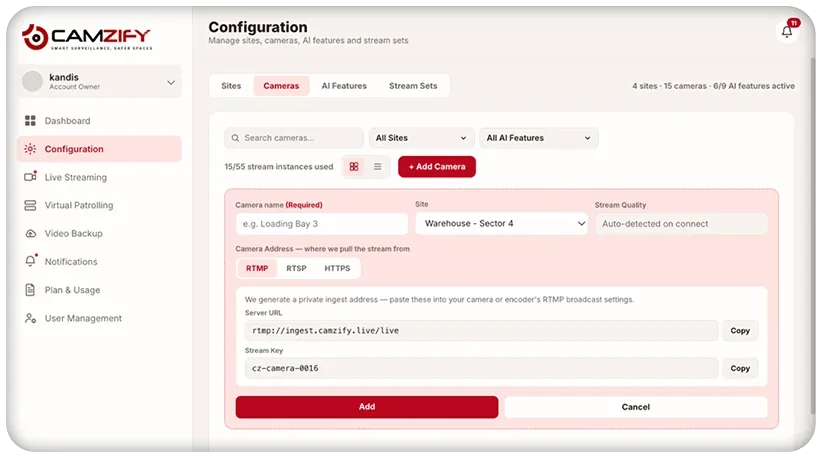Image resolution: width=821 pixels, height=462 pixels.
Task: Open Plan & Usage page
Action: (99, 290)
